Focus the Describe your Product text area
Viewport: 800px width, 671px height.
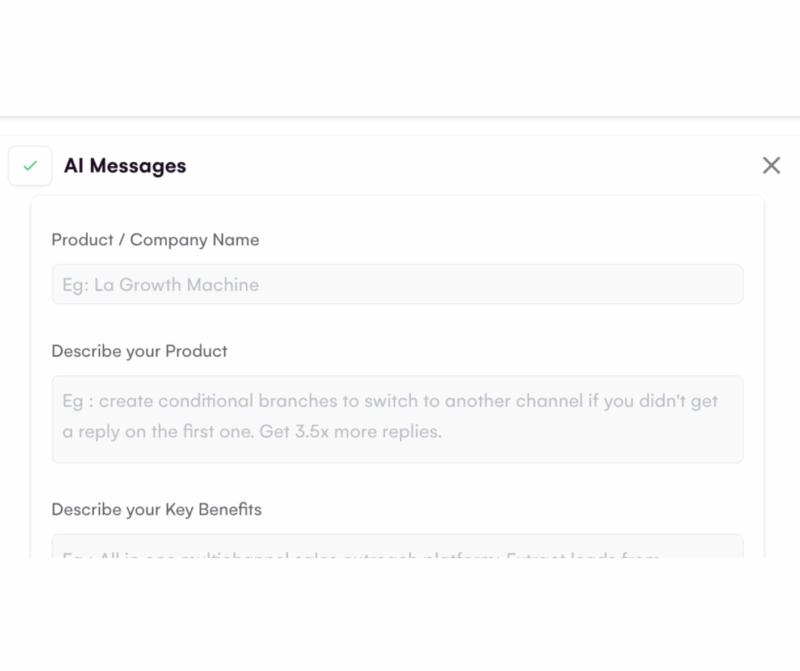pyautogui.click(x=397, y=419)
